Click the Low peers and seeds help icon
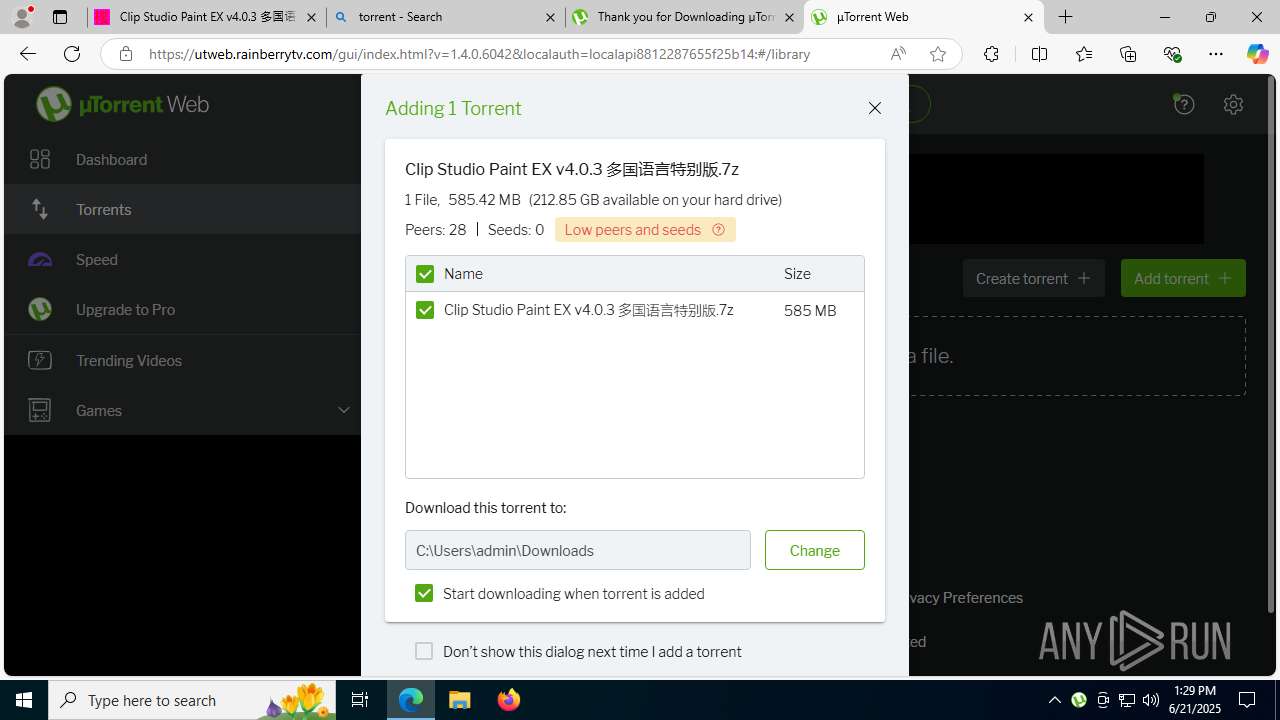The image size is (1280, 720). tap(718, 230)
